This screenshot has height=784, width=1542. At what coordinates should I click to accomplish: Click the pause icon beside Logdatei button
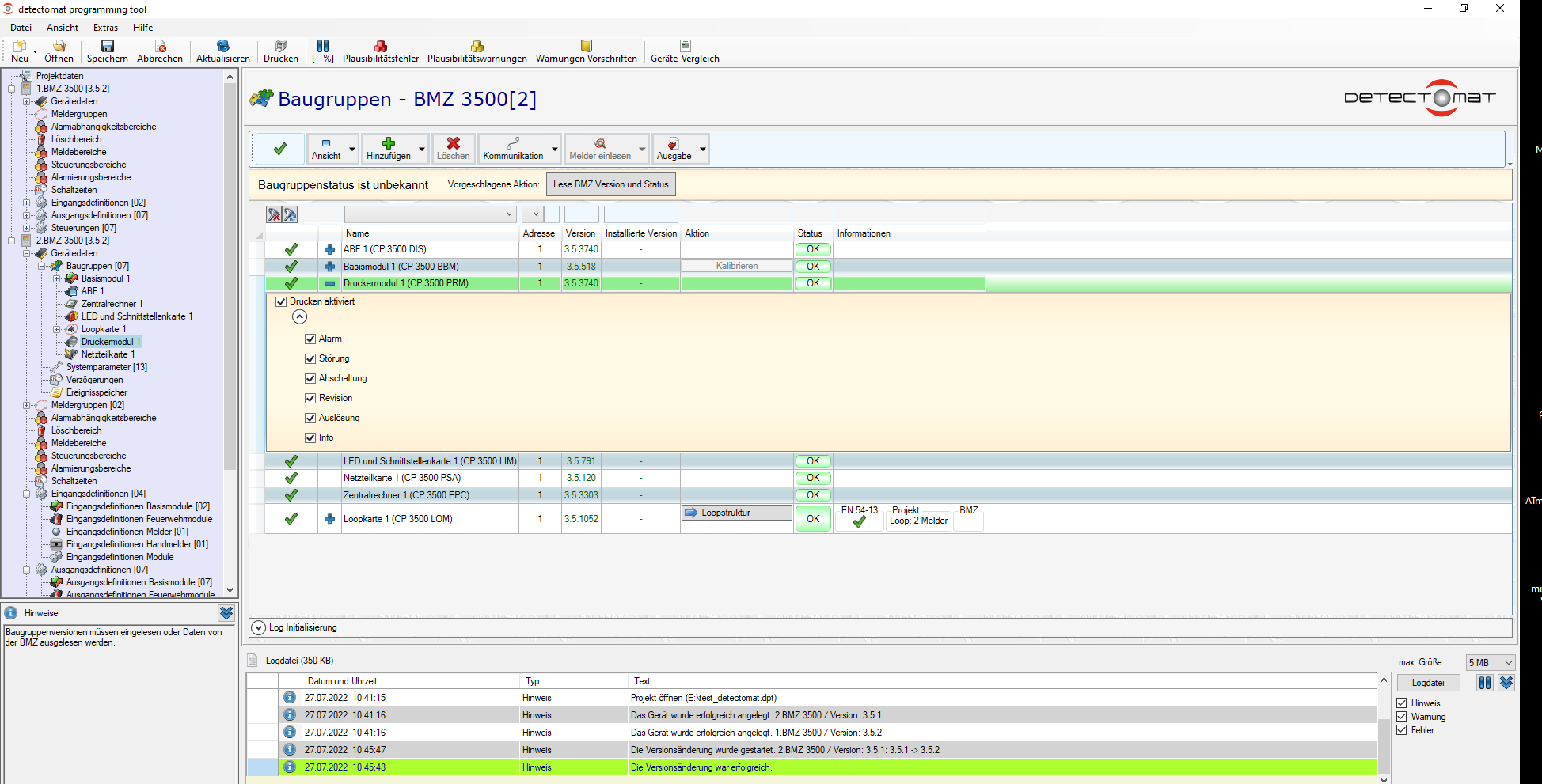pos(1485,683)
